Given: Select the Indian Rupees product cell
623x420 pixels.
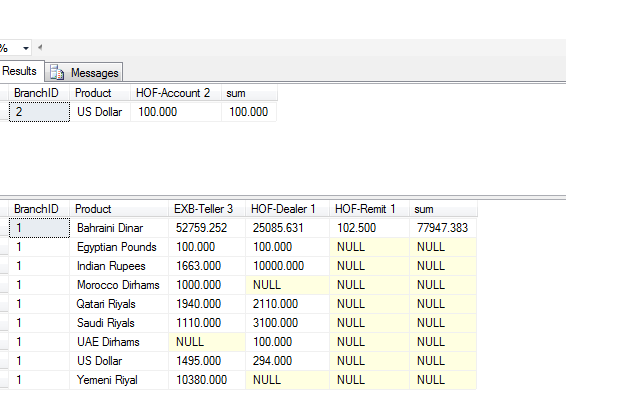Looking at the screenshot, I should coord(119,266).
